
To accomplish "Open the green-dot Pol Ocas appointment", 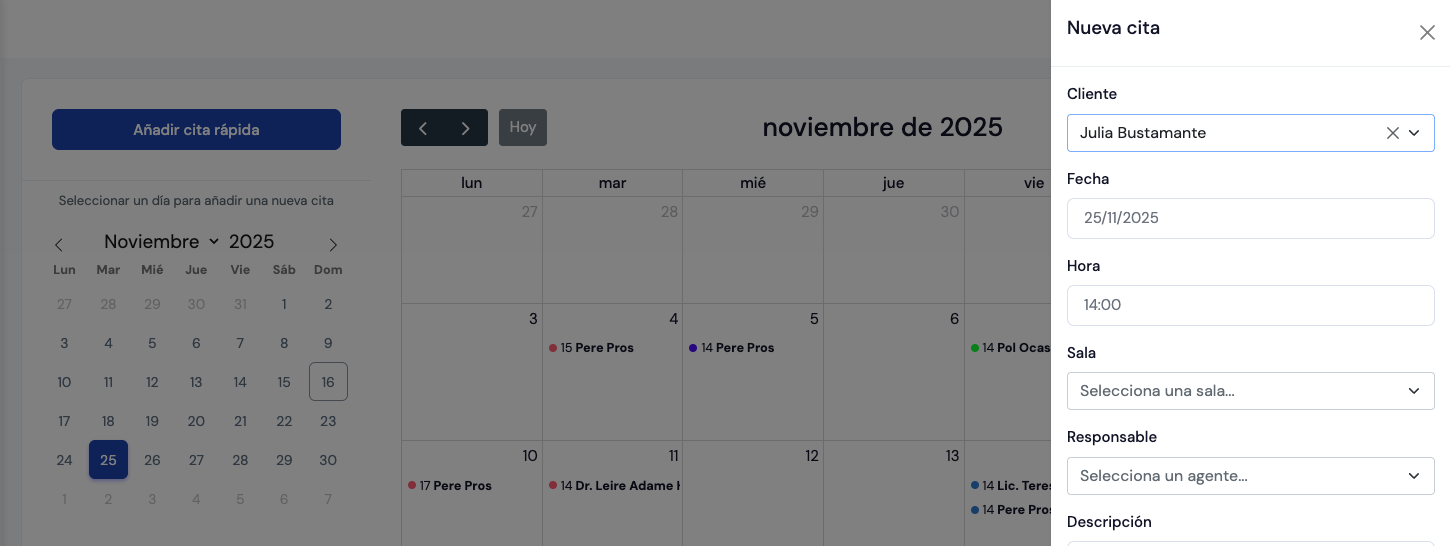I will click(1014, 348).
